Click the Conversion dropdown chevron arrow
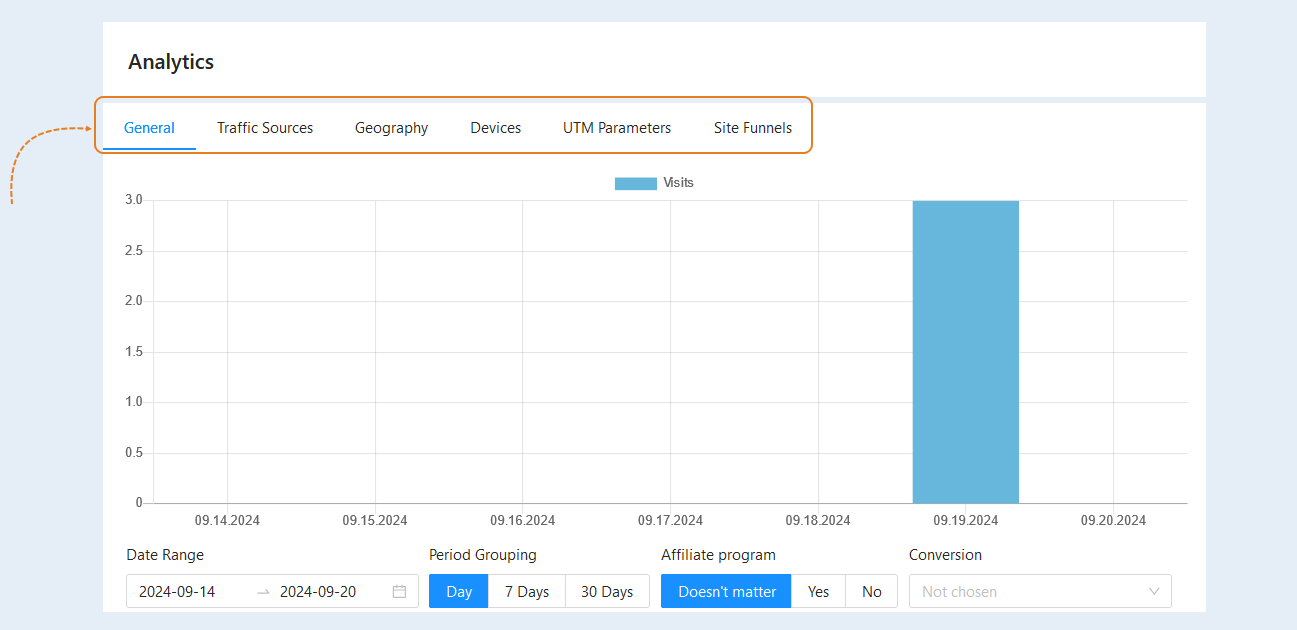1297x630 pixels. (x=1155, y=592)
